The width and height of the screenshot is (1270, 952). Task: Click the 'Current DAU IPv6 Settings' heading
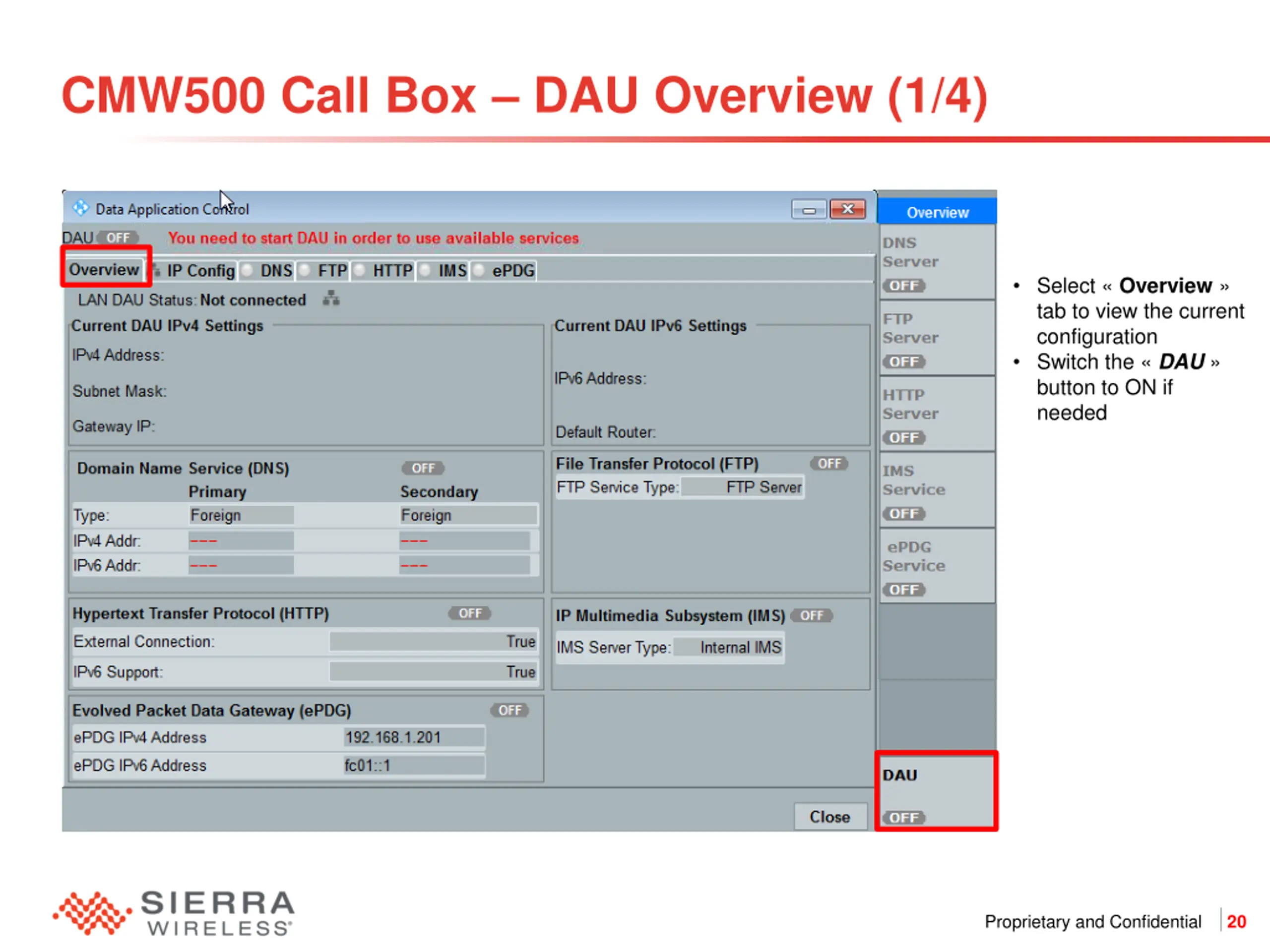tap(650, 326)
